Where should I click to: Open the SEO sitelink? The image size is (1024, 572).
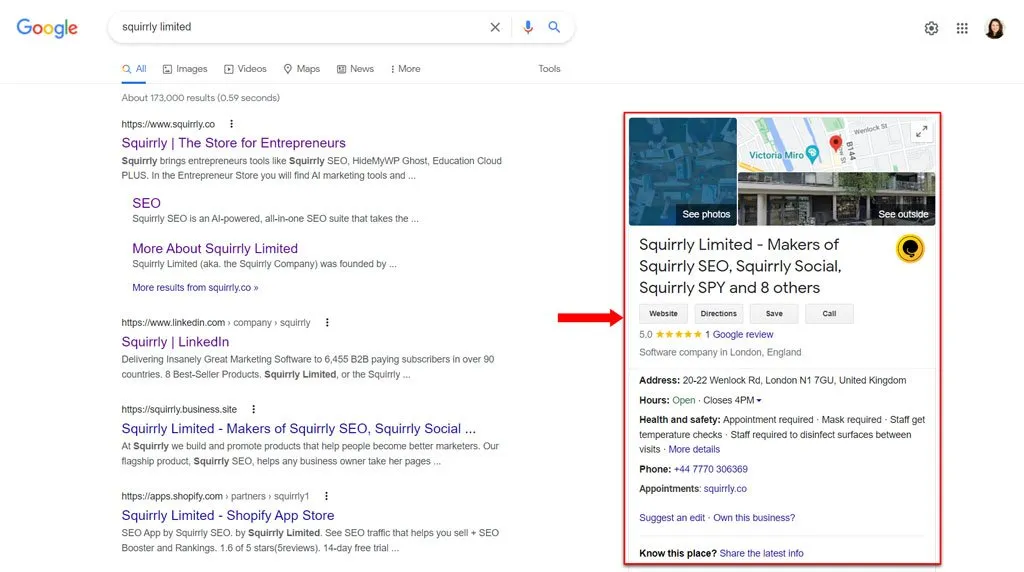[x=146, y=203]
